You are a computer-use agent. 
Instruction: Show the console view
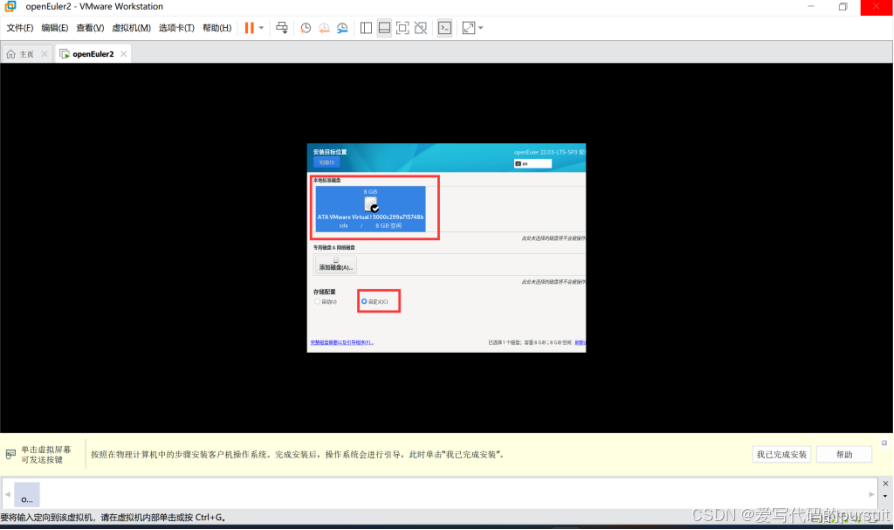point(445,28)
